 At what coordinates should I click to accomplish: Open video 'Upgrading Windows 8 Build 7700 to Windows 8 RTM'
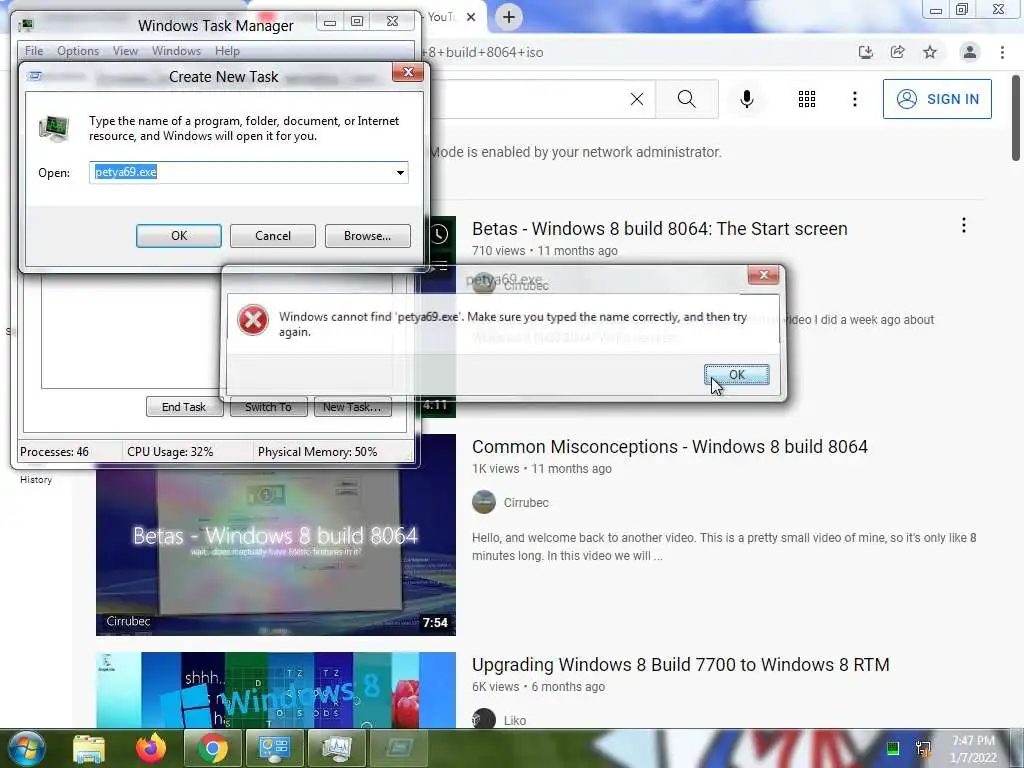point(680,665)
